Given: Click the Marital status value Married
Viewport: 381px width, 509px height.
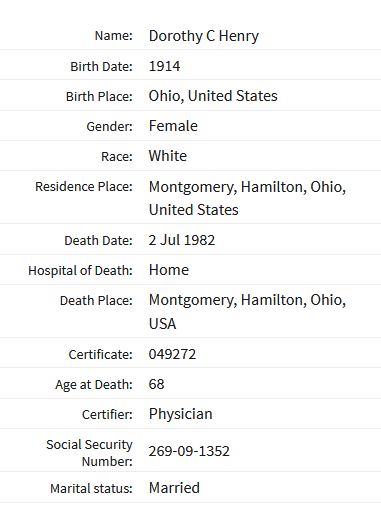Looking at the screenshot, I should click(x=174, y=488).
